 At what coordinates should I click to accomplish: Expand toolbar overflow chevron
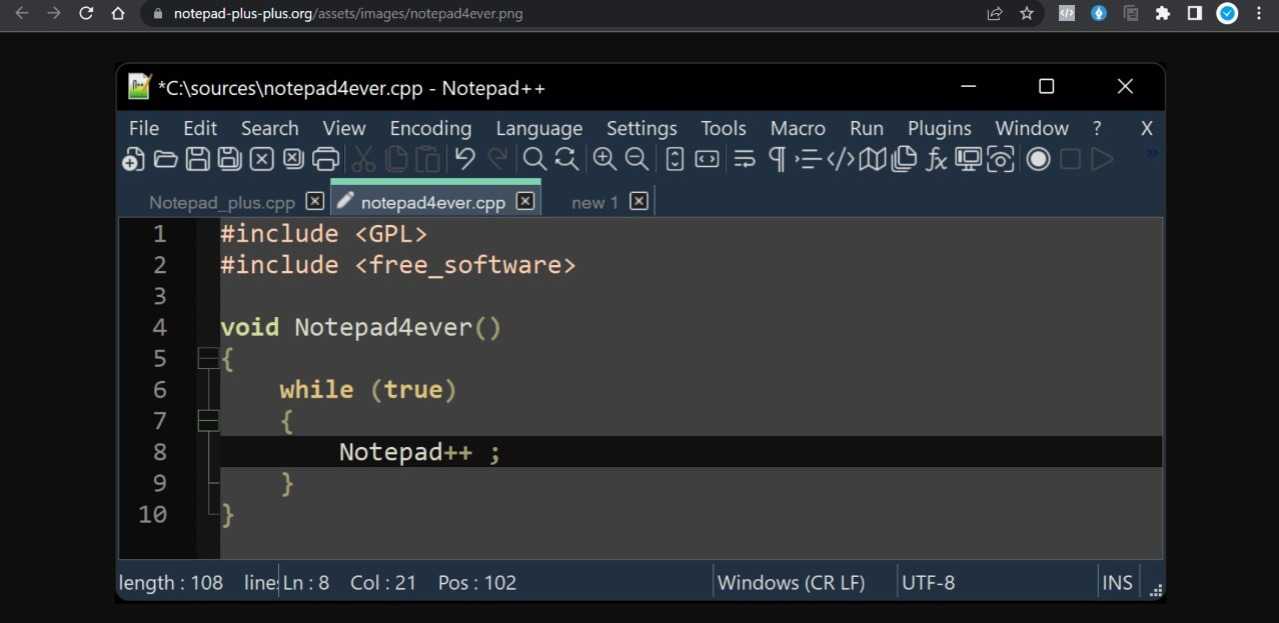click(x=1152, y=153)
